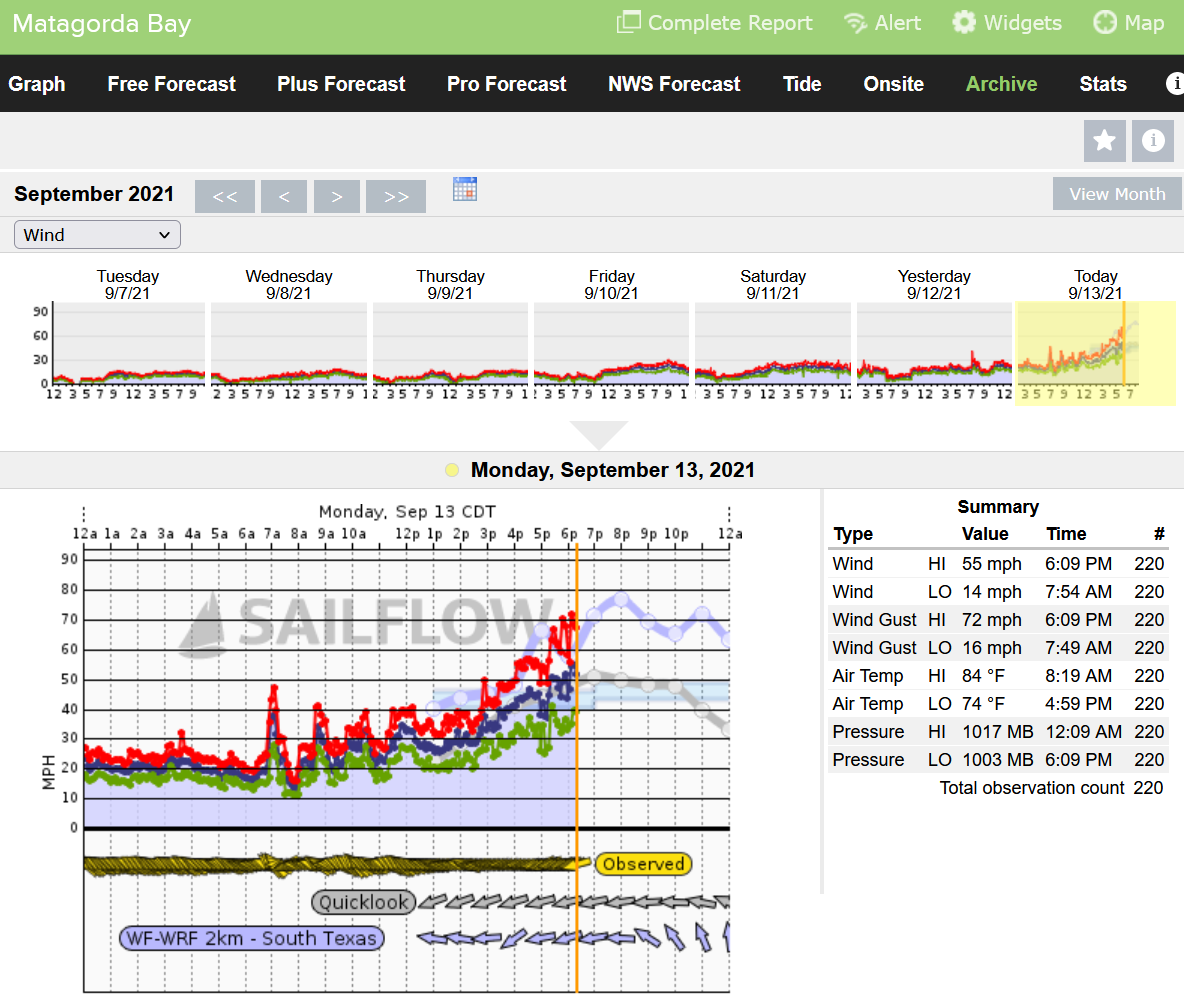Click the 12:09 AM time cell

[x=1084, y=732]
